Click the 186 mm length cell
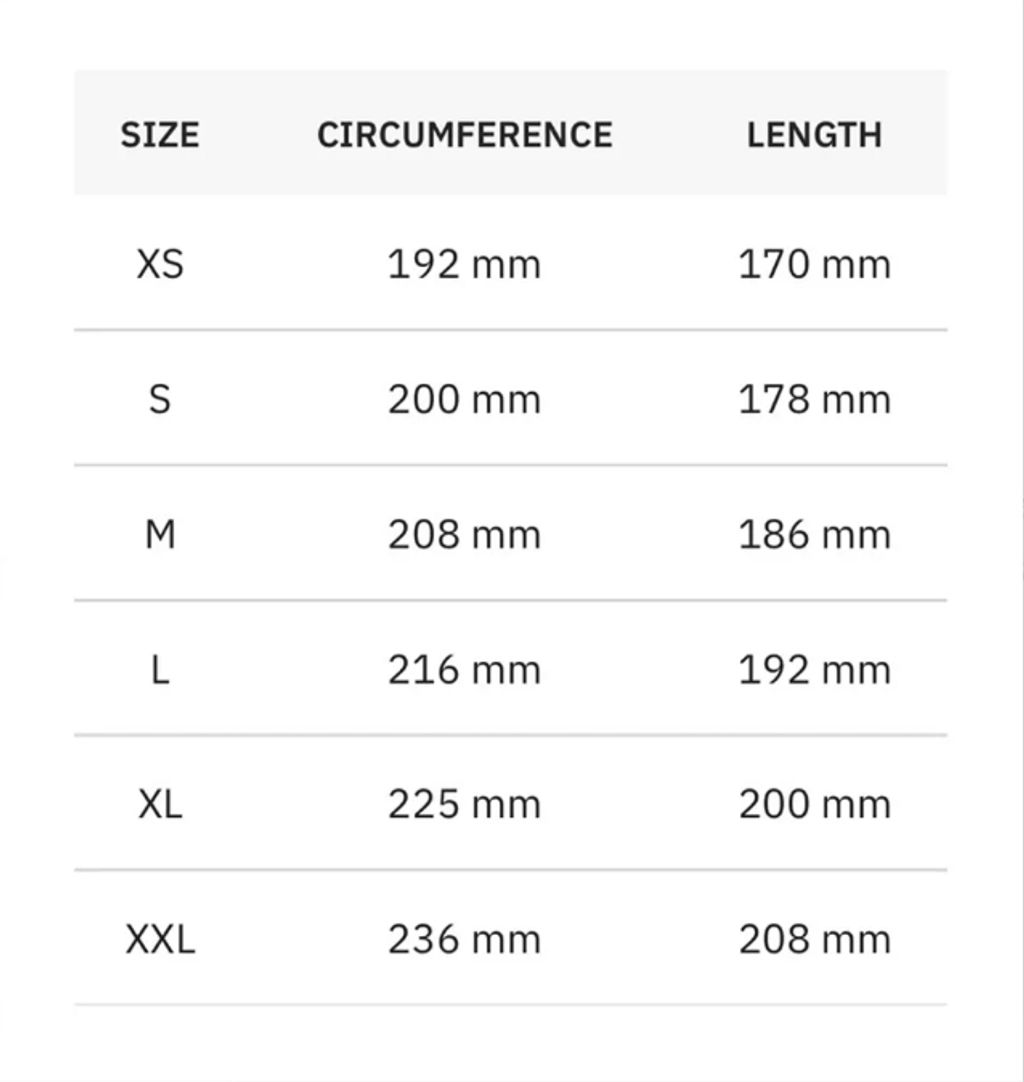This screenshot has width=1024, height=1082. click(x=814, y=534)
